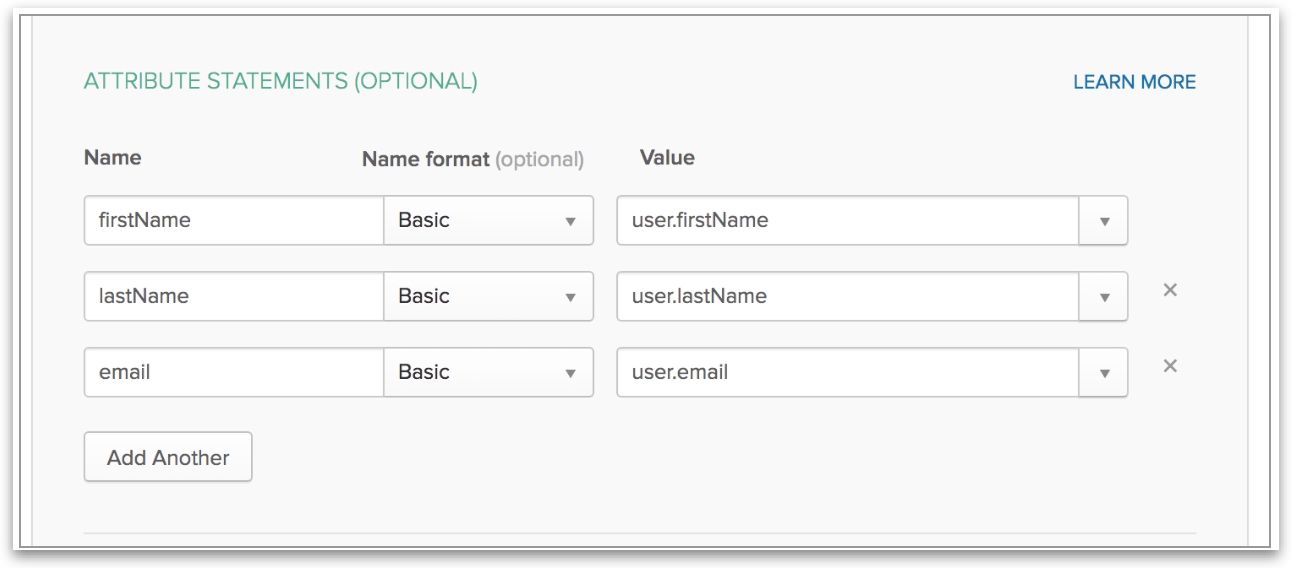Open Name format dropdown for firstName
Screen dimensions: 1292x568
pyautogui.click(x=488, y=220)
